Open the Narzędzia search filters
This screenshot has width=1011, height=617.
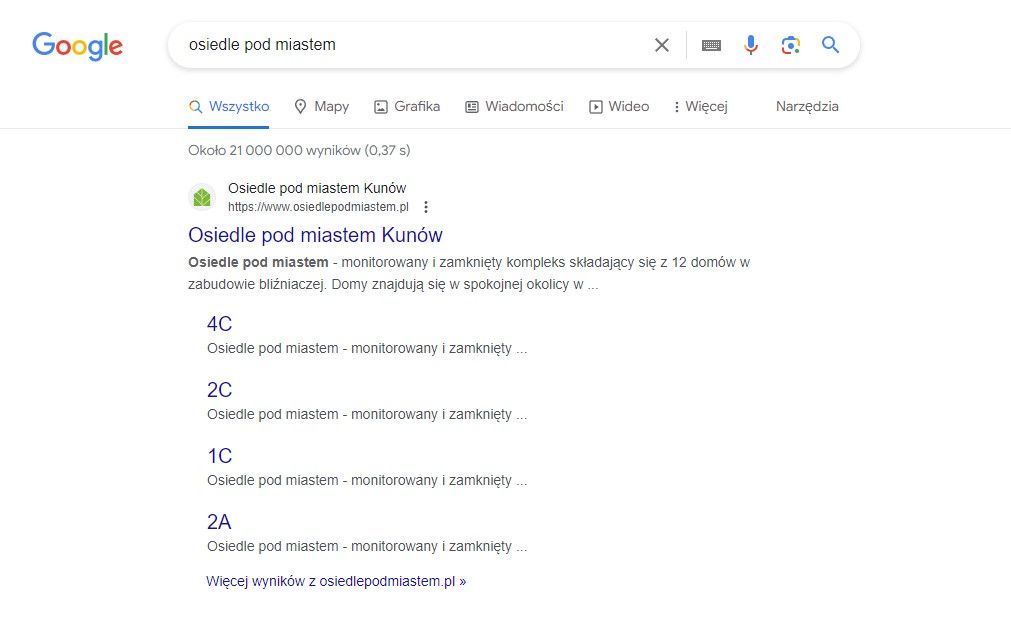806,106
